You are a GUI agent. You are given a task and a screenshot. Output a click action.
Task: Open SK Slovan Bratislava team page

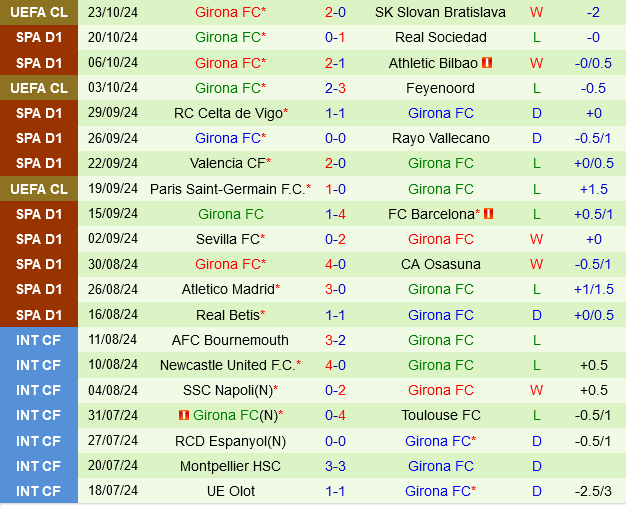pos(440,12)
